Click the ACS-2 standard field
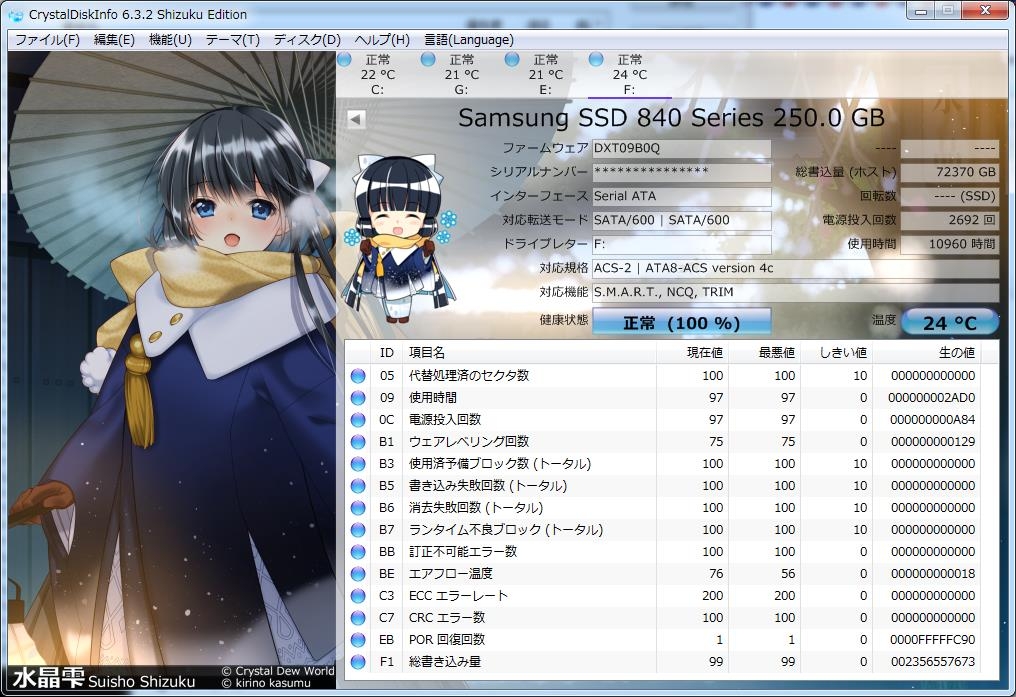1016x697 pixels. tap(795, 268)
